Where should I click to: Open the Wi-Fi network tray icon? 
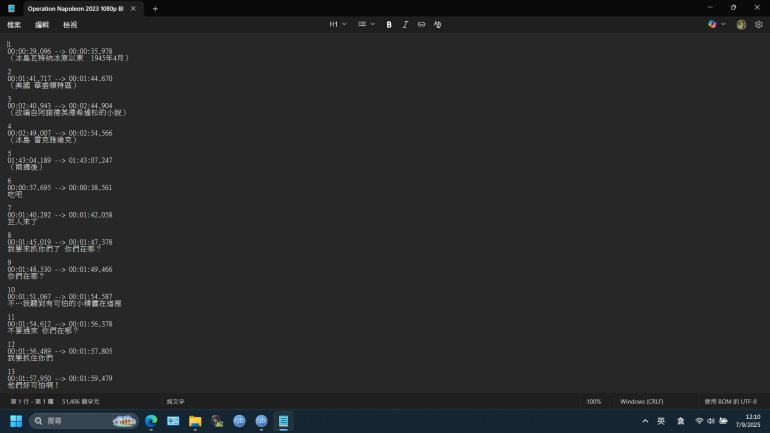[x=699, y=421]
